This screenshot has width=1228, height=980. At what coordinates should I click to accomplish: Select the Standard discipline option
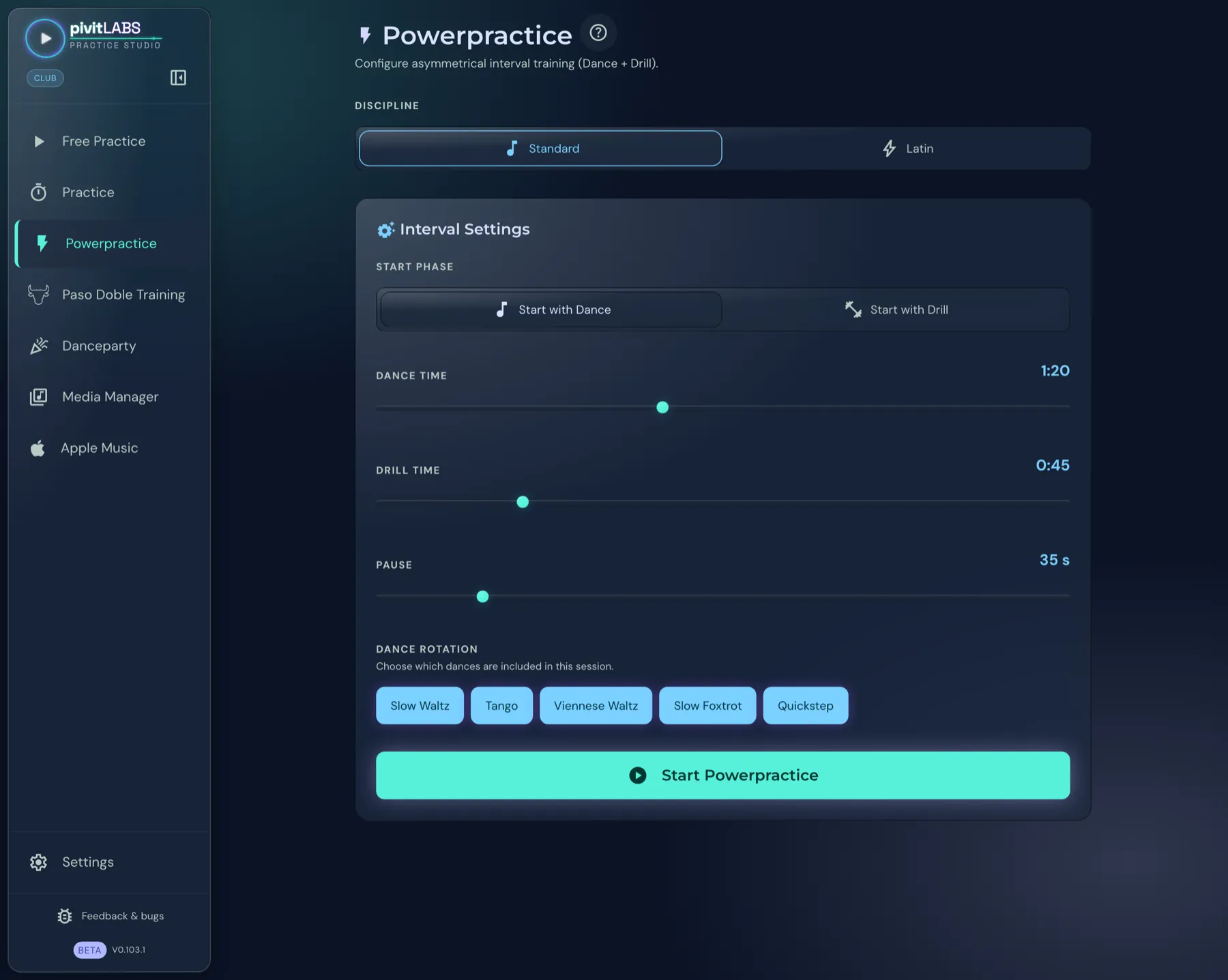click(x=540, y=149)
